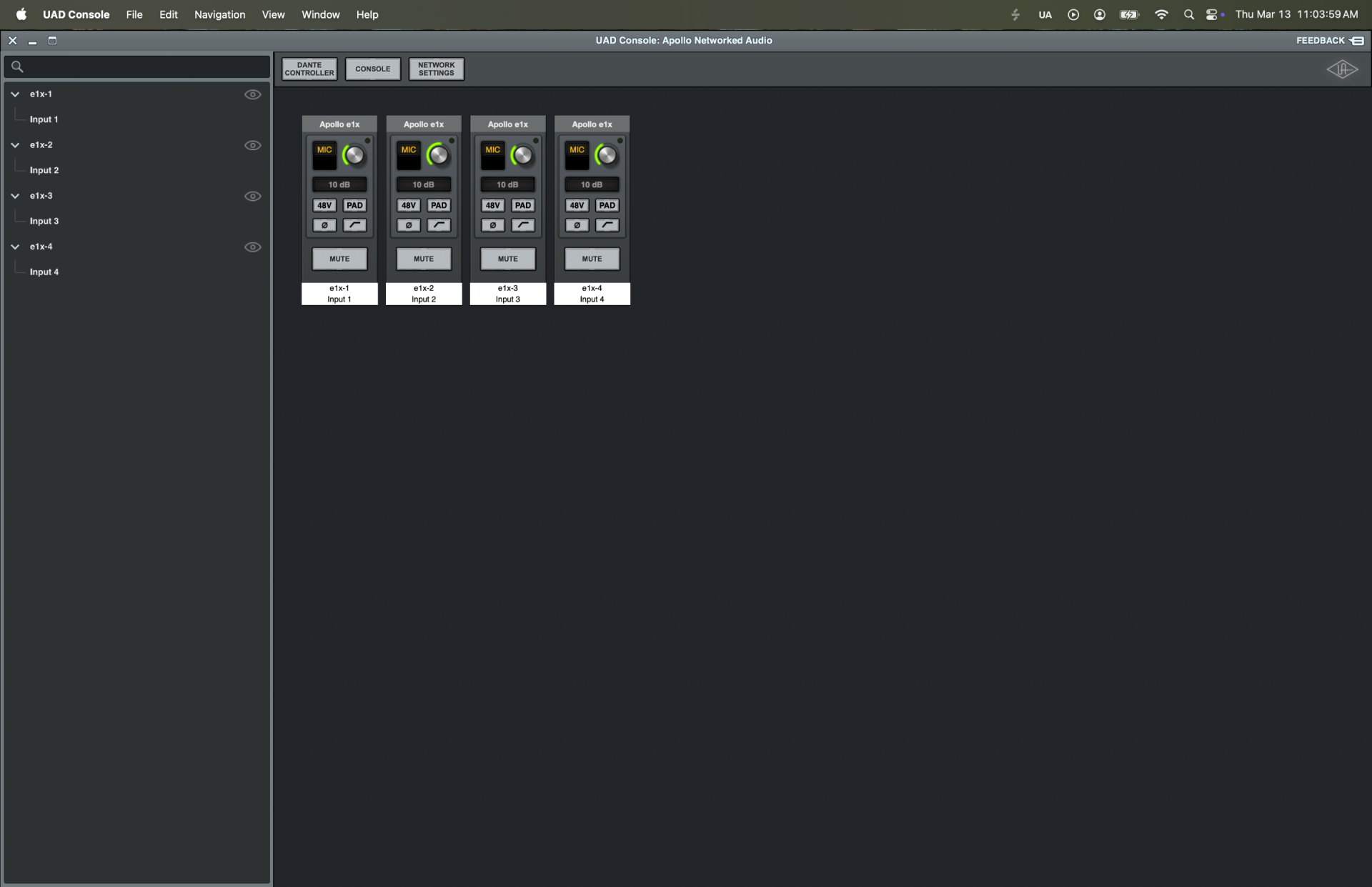
Task: Click the Universal Audio logo icon
Action: point(1341,69)
